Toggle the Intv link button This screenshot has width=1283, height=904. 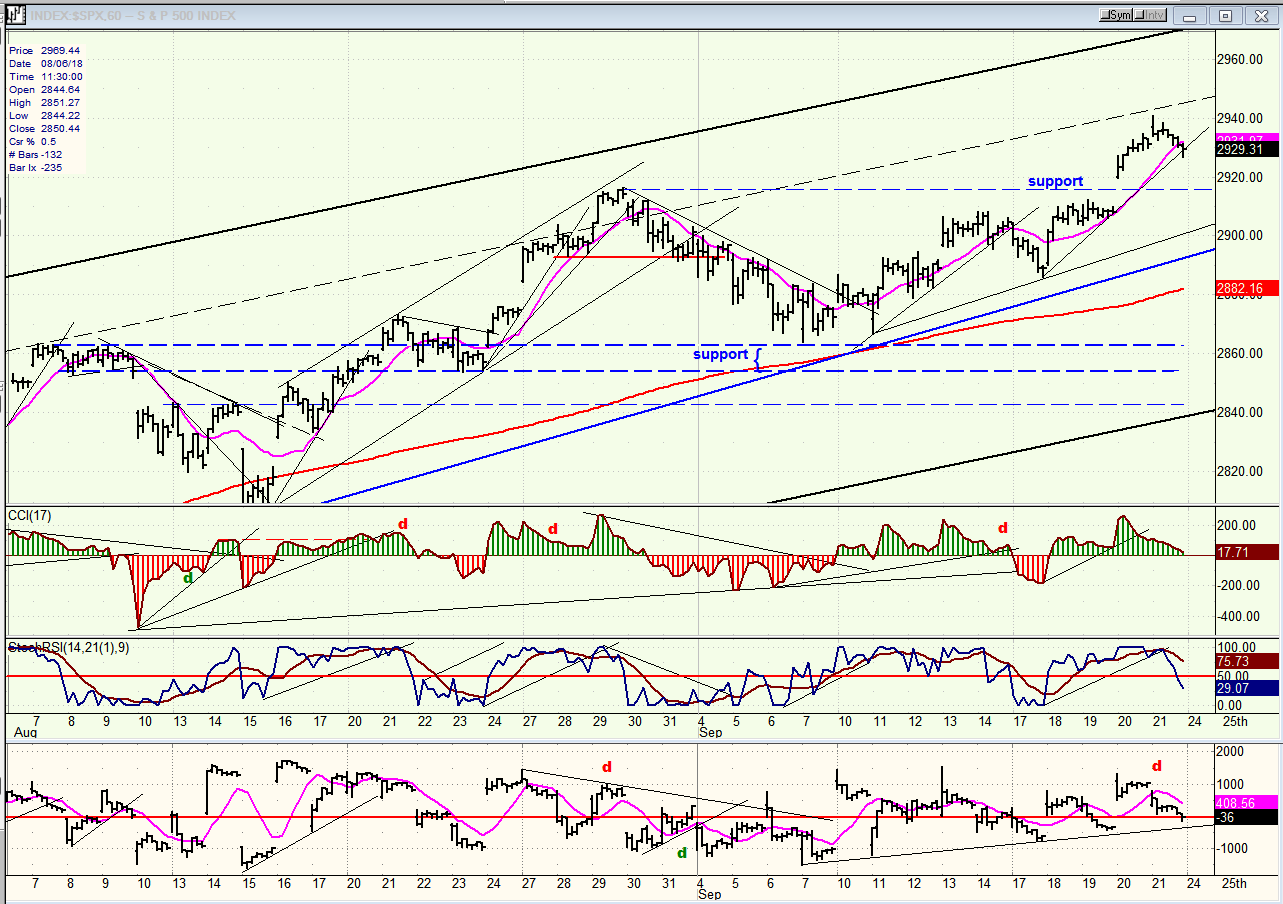1150,15
